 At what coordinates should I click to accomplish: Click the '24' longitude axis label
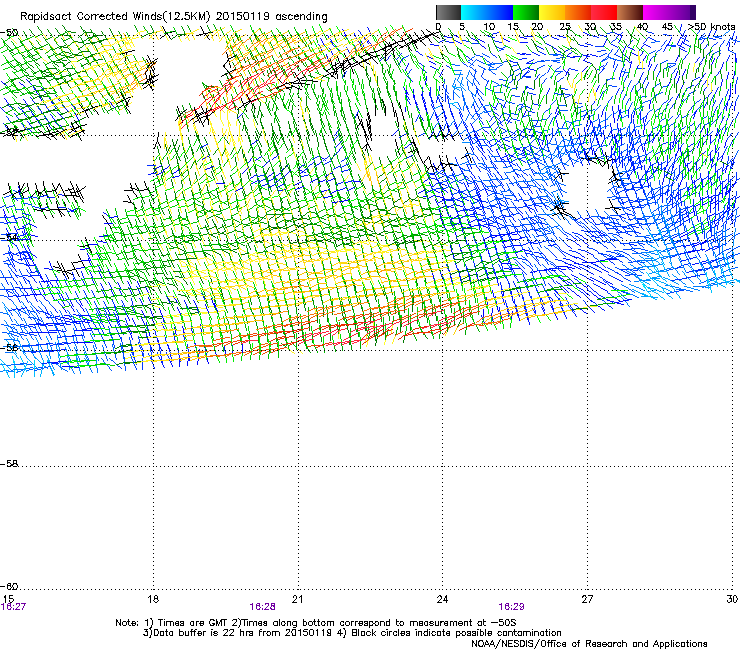tap(442, 599)
